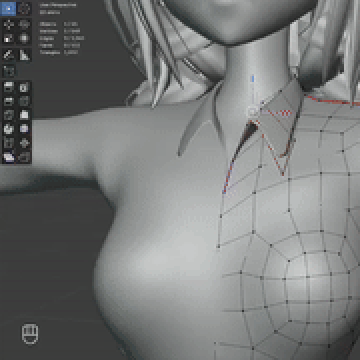Choose the Shrink/Fatten tool
This screenshot has width=360, height=360.
pyautogui.click(x=24, y=143)
